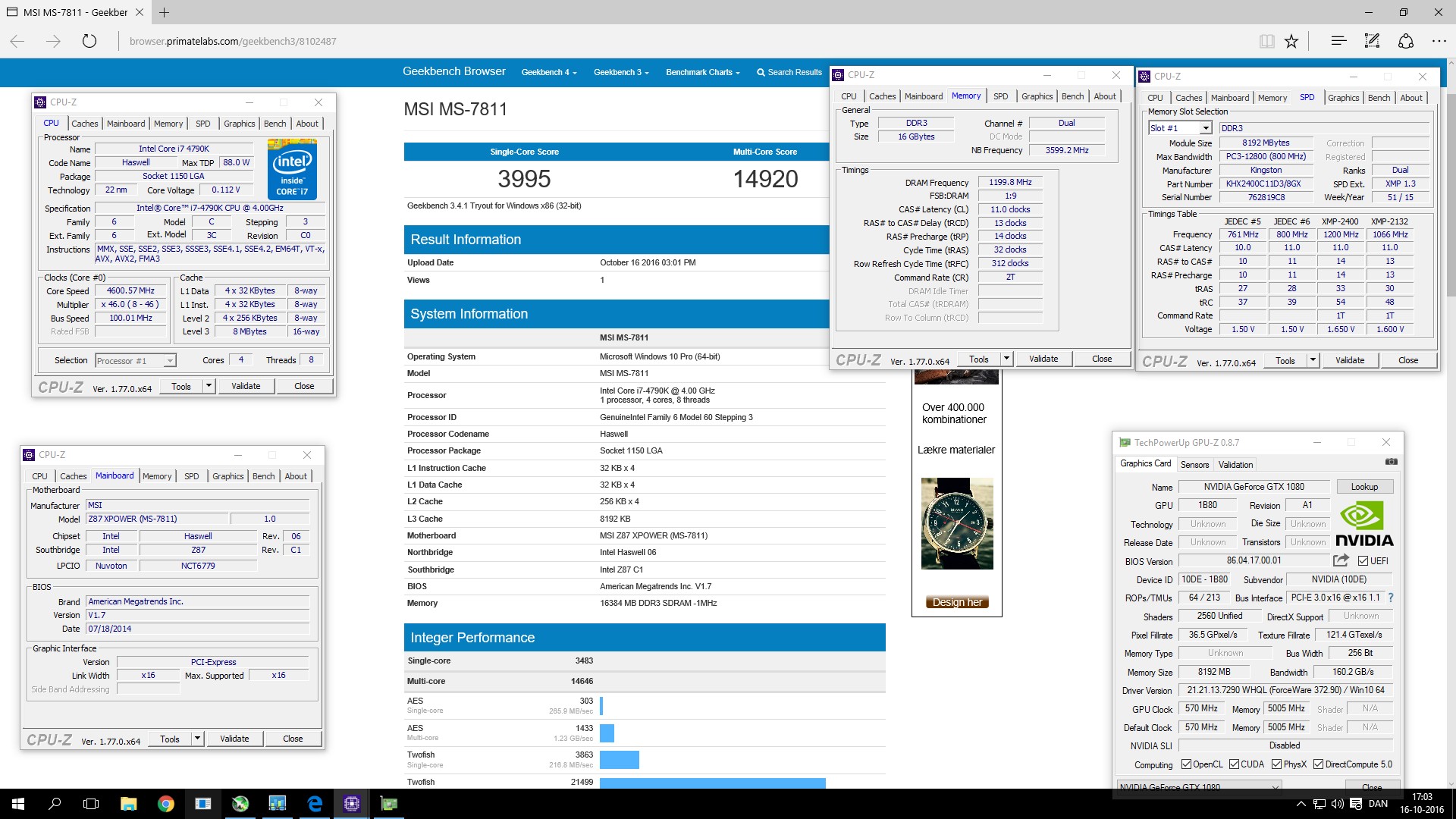Click Validate in CPU-Z Memory window
The image size is (1456, 819).
click(1043, 359)
